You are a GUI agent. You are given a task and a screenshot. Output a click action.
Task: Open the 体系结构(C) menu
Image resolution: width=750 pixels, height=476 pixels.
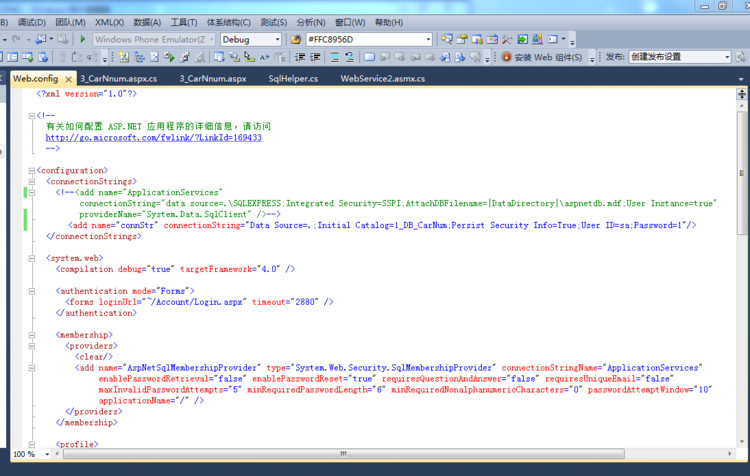pos(229,22)
